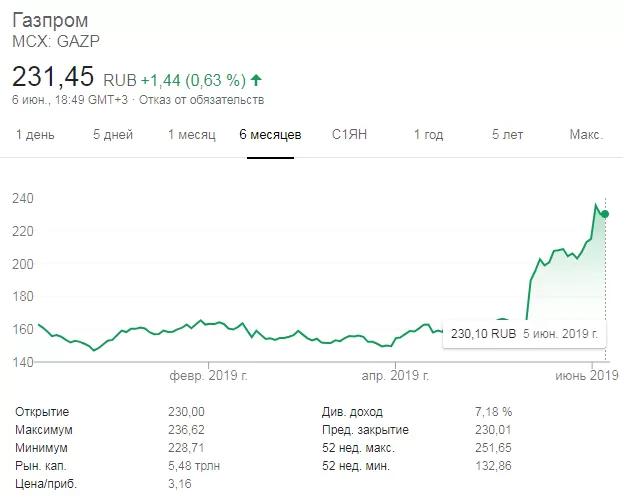623x496 pixels.
Task: Click the 'Пред. закрытие' value '230,01'
Action: 493,430
